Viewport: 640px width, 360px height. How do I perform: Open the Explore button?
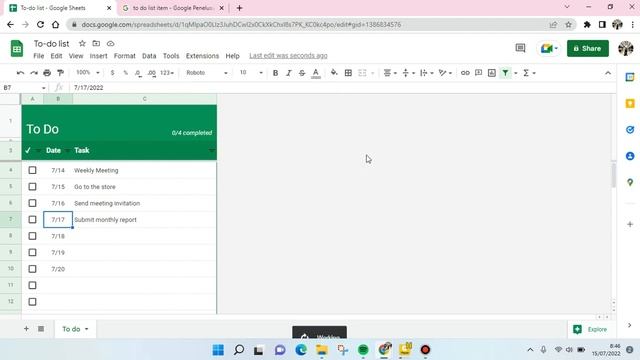tap(590, 329)
